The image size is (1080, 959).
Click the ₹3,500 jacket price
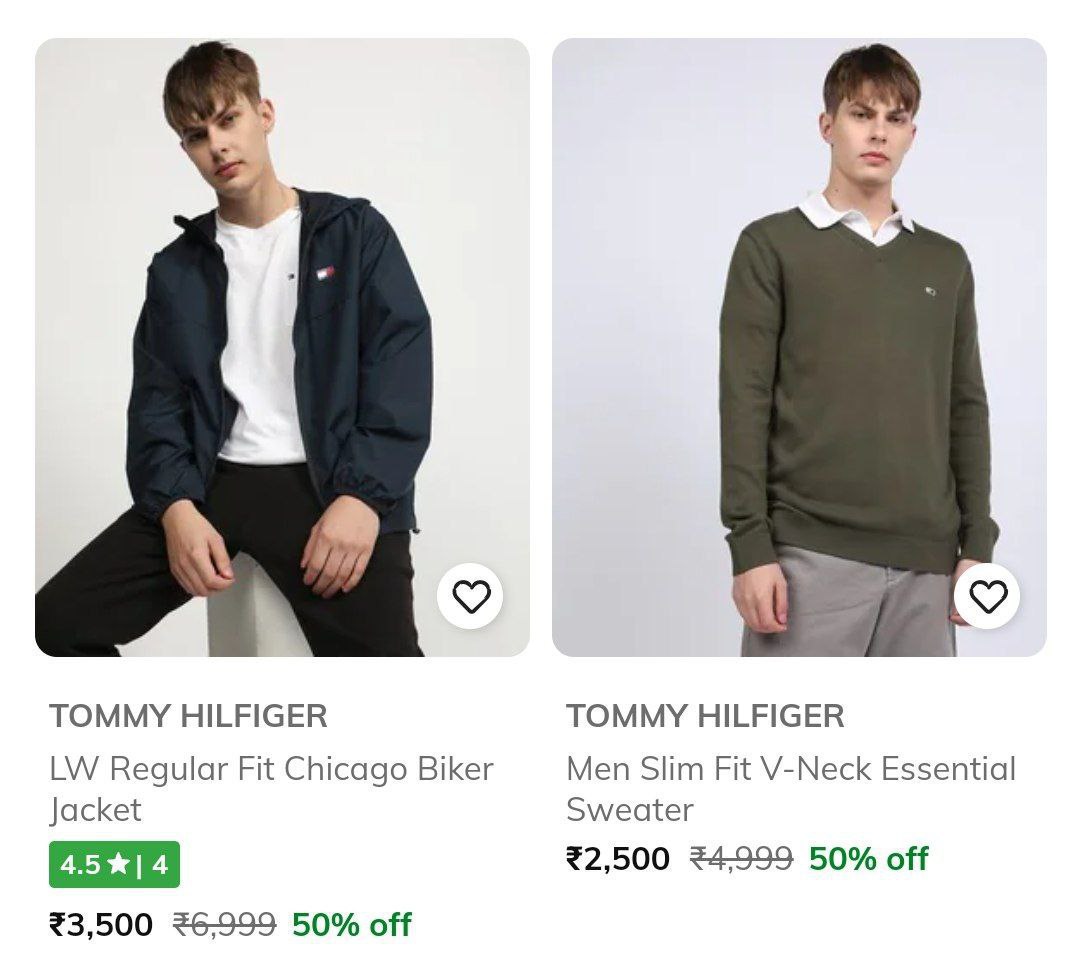[x=101, y=925]
